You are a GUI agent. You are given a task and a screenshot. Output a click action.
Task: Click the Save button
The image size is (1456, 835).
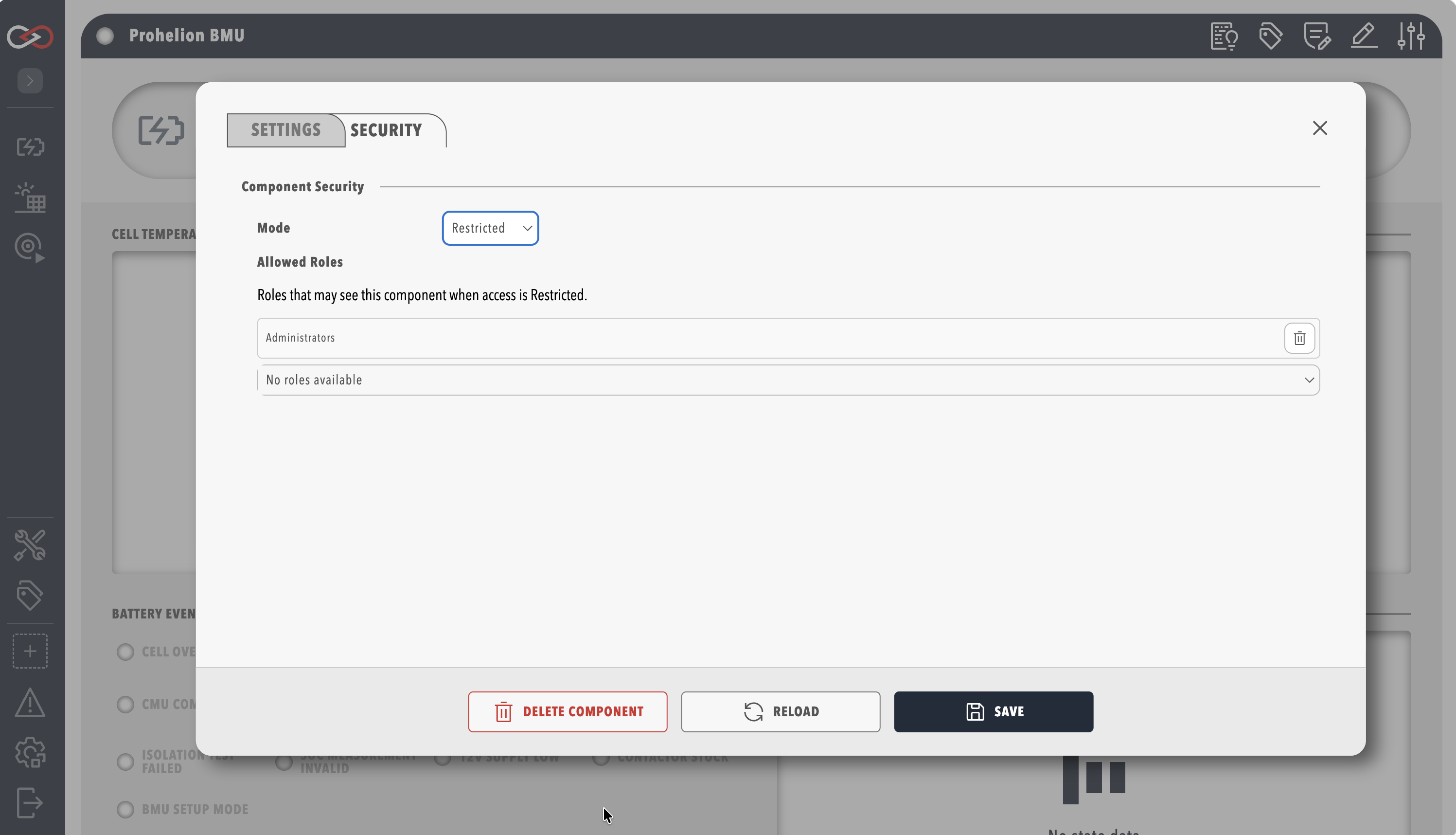(x=994, y=712)
